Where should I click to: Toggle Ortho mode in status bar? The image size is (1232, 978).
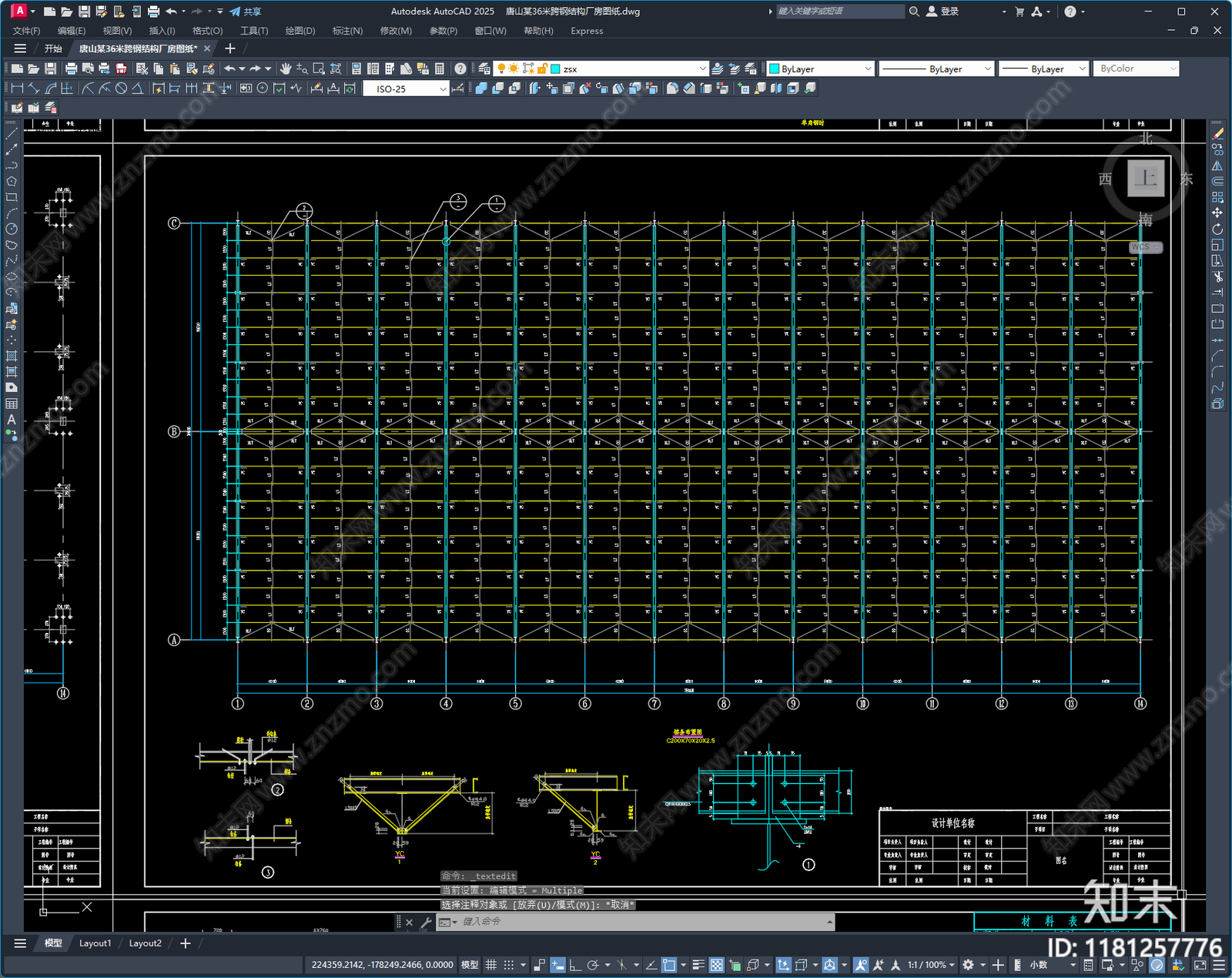point(575,965)
